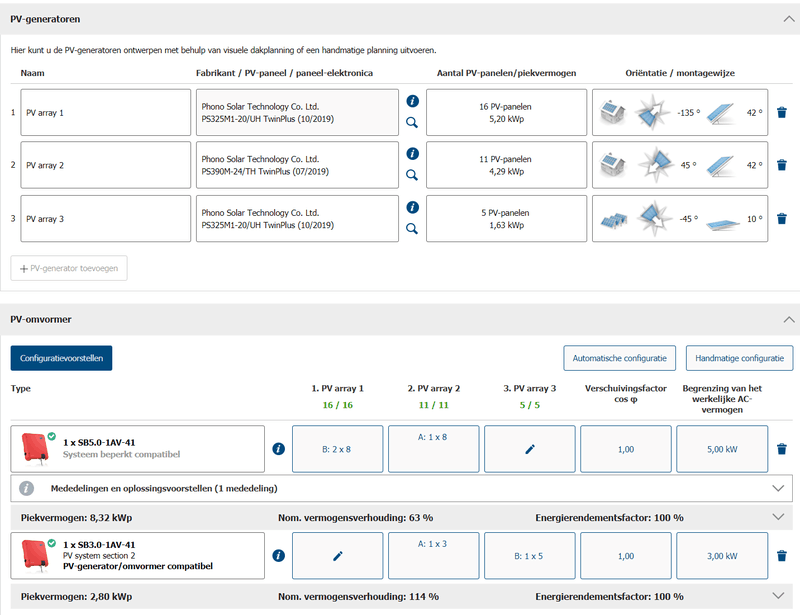Click Configuratievoorstellen button
800x615 pixels.
pos(62,357)
